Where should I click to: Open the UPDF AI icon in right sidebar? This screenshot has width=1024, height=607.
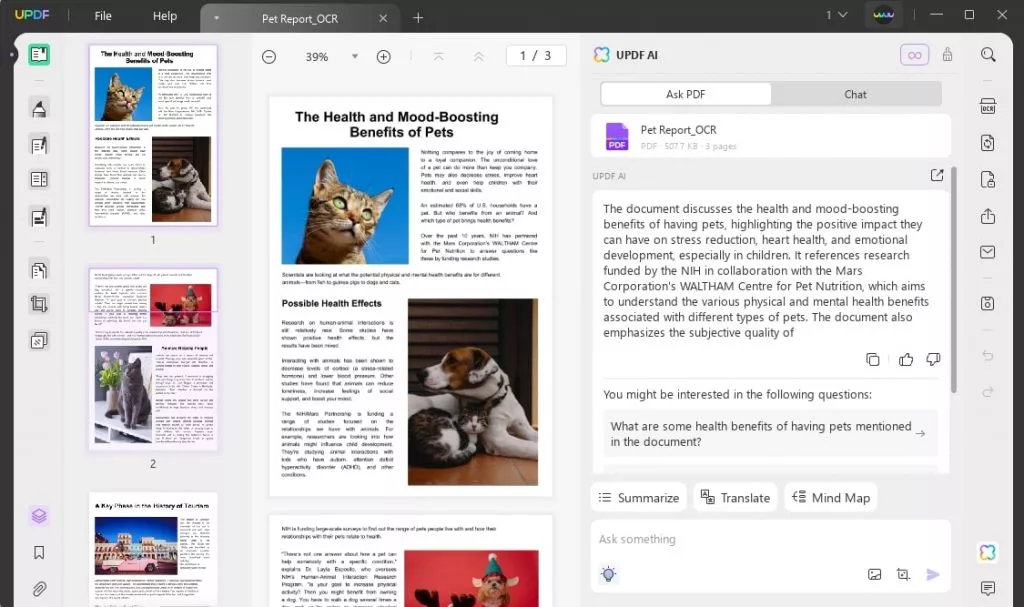coord(988,552)
